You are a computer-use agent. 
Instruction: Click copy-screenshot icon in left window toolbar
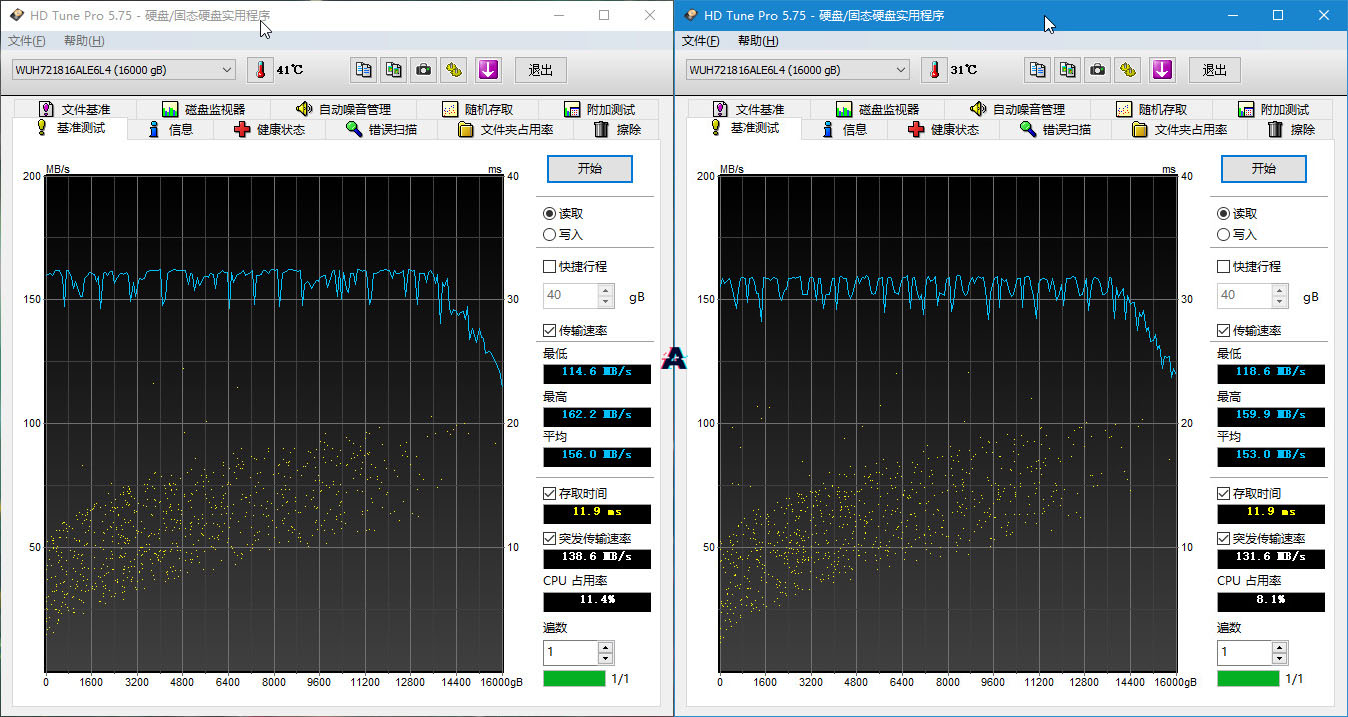[394, 70]
